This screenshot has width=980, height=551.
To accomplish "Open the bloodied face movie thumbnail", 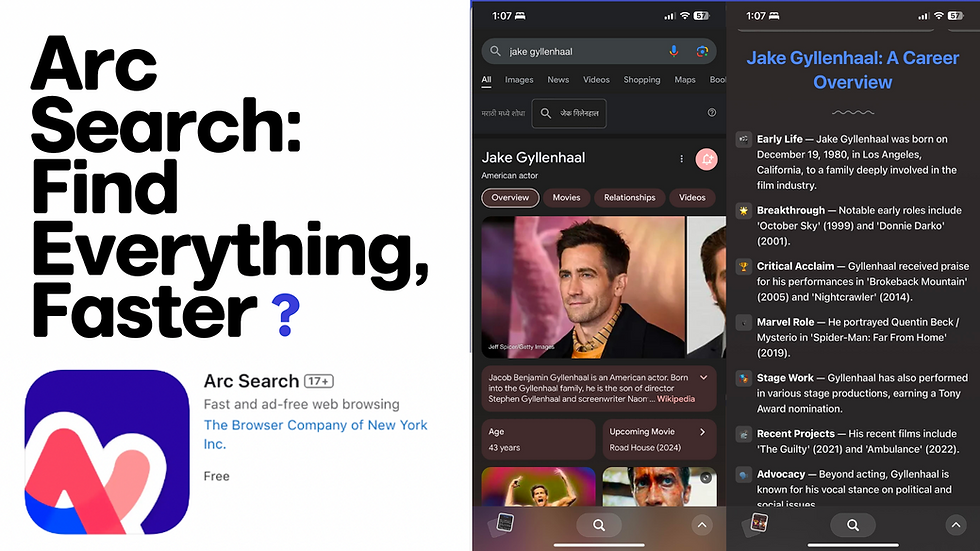I will [x=659, y=487].
